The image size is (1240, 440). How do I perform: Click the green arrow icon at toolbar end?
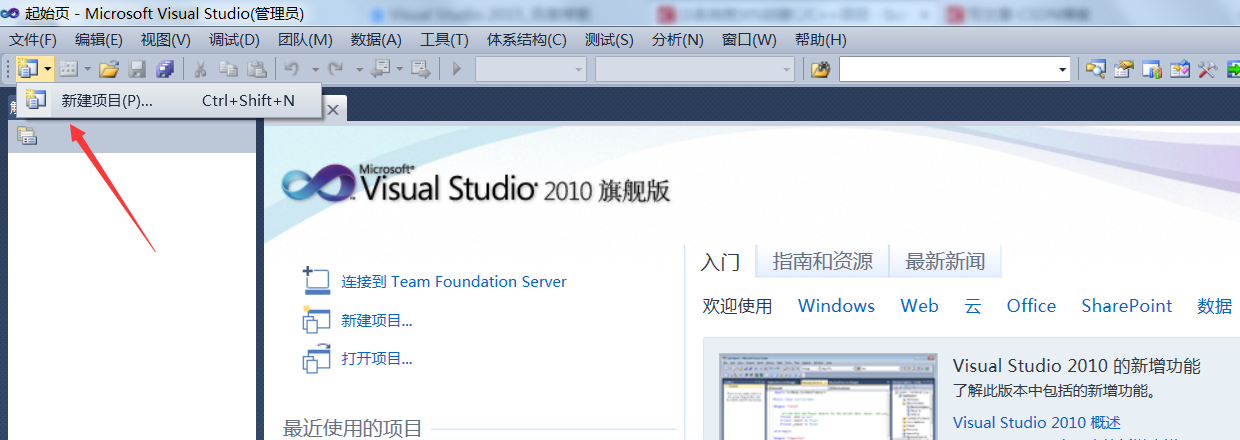(1232, 69)
